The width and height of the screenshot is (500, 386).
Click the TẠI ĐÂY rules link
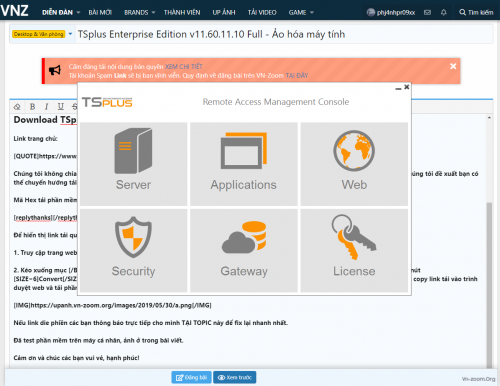(x=297, y=75)
